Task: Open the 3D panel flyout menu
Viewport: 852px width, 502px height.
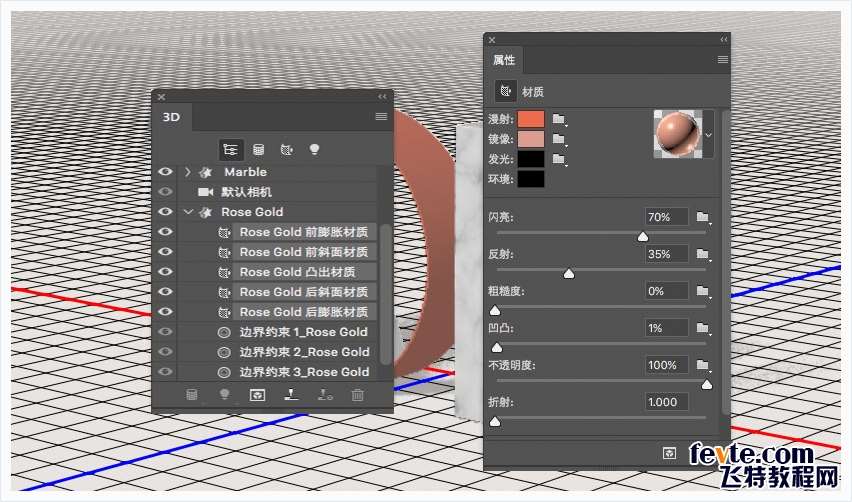Action: point(381,116)
